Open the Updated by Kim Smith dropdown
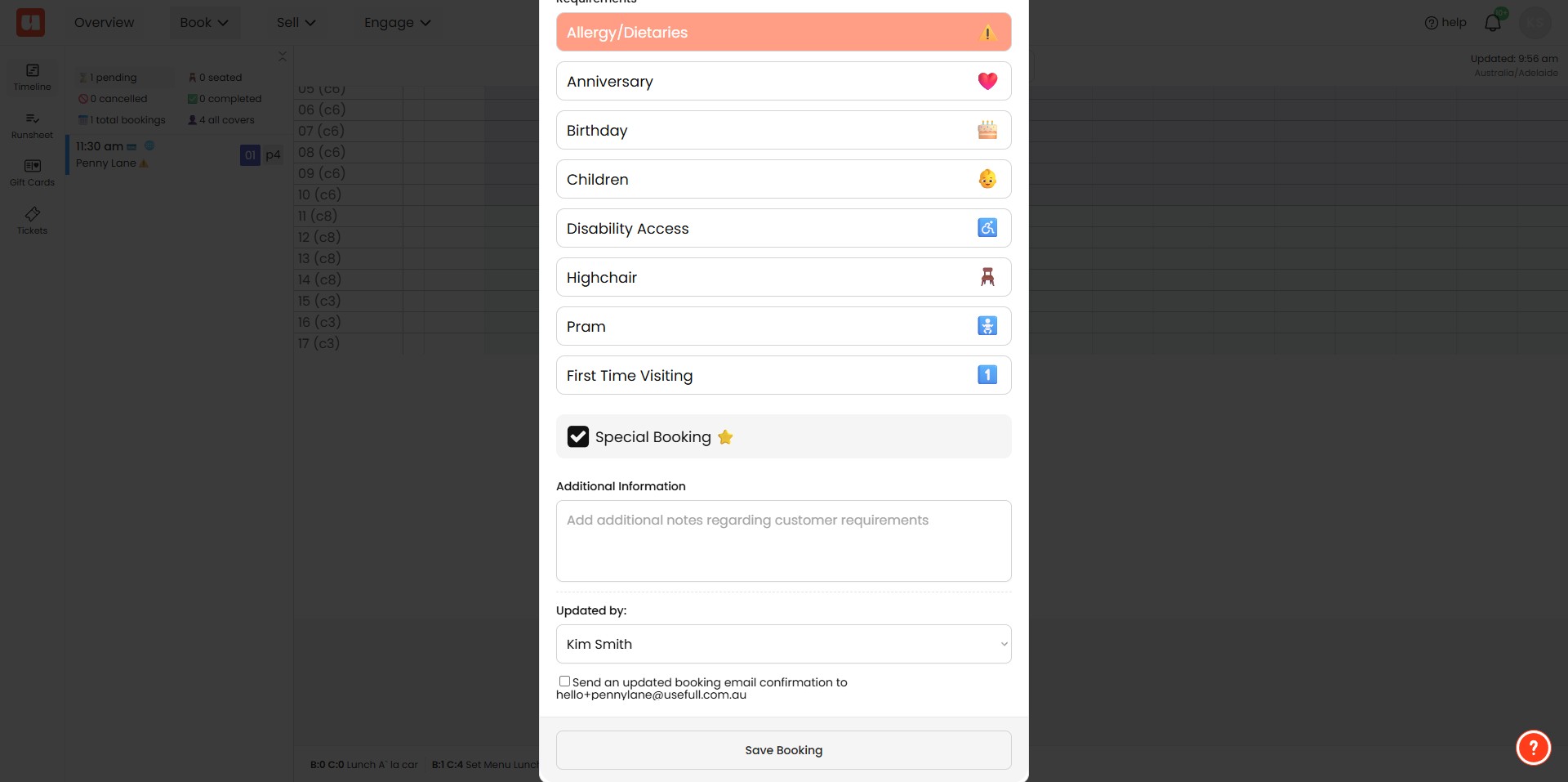1568x782 pixels. (x=783, y=644)
